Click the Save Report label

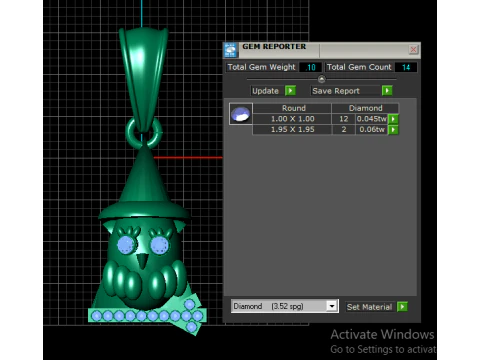tap(336, 91)
